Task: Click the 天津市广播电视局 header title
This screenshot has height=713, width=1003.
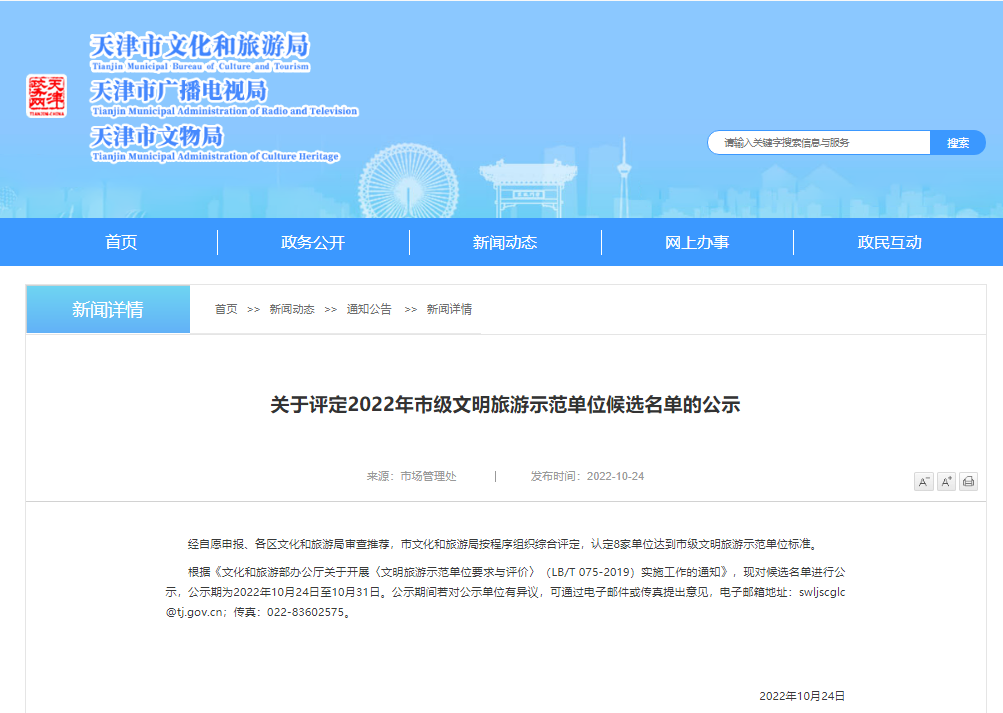Action: tap(180, 93)
